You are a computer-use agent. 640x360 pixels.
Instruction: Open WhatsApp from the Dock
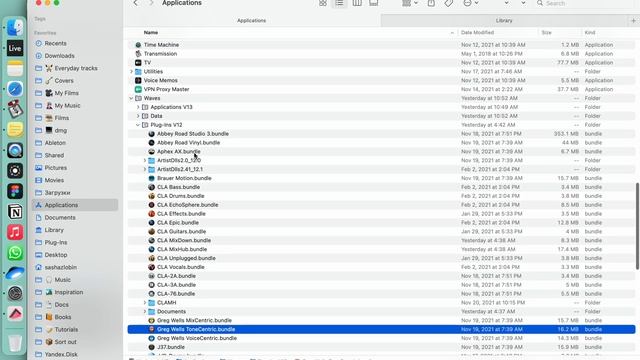click(15, 253)
